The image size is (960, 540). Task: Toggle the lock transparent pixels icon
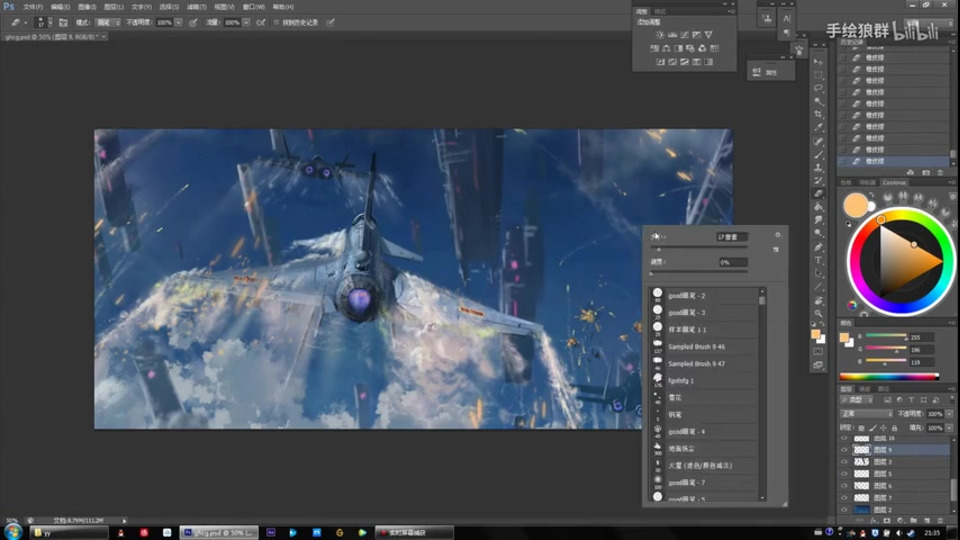[x=861, y=428]
